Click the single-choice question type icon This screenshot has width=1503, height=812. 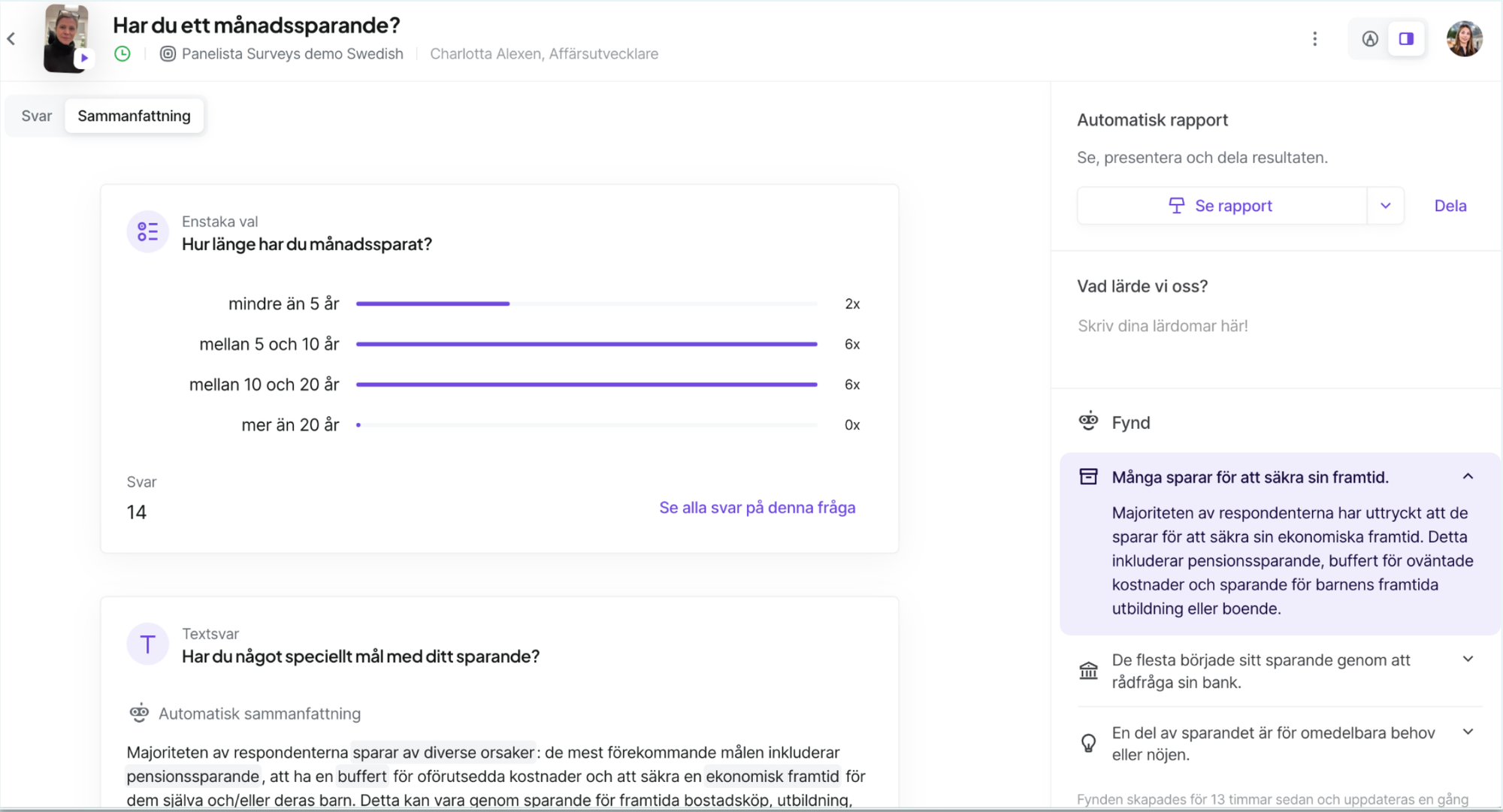point(147,232)
